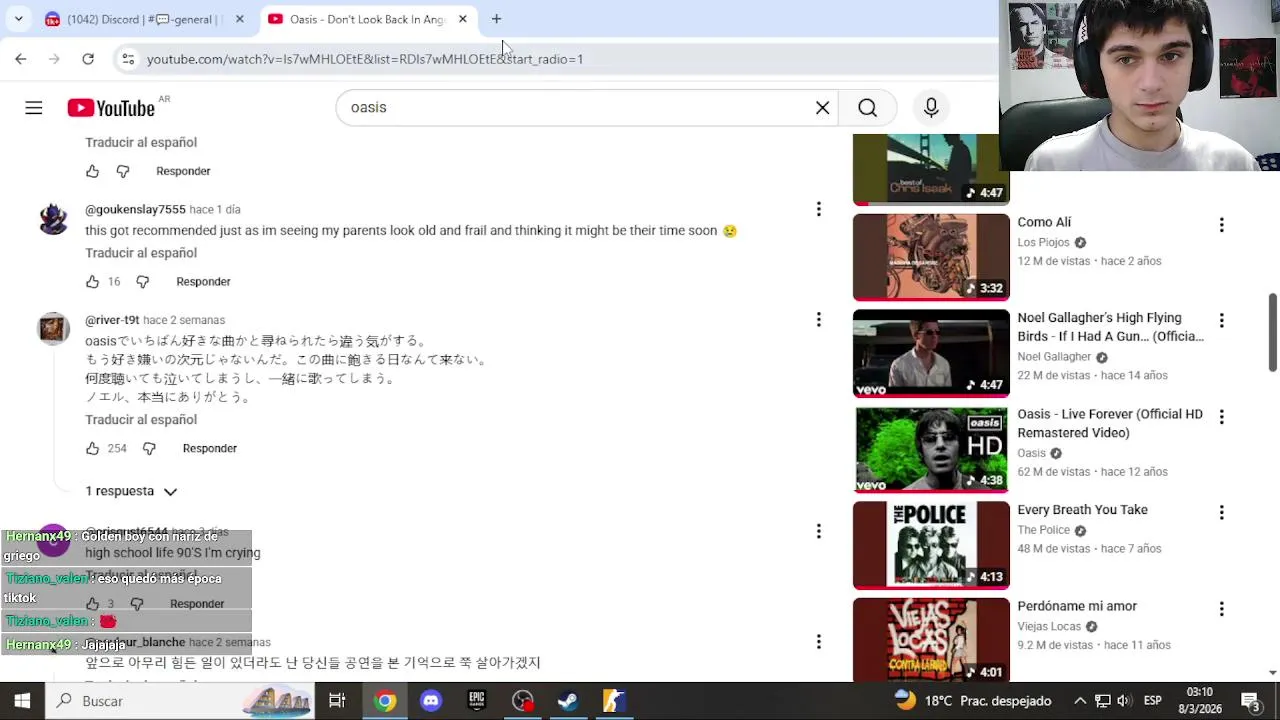1280x720 pixels.
Task: Play the 'Oasis - Live Forever' thumbnail
Action: tap(931, 449)
